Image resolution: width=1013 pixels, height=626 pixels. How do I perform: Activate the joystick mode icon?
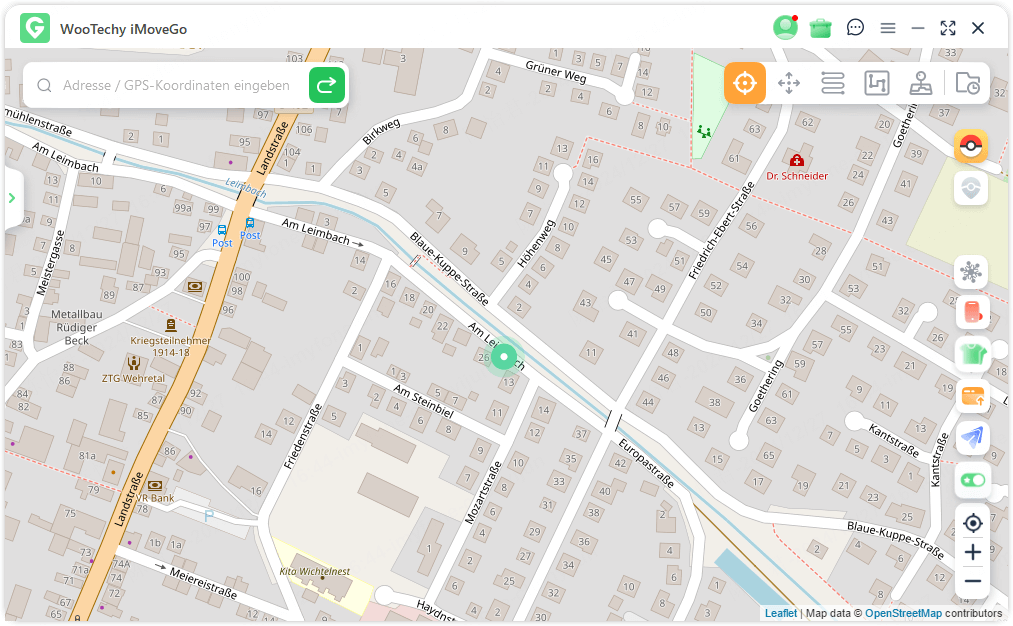[921, 83]
